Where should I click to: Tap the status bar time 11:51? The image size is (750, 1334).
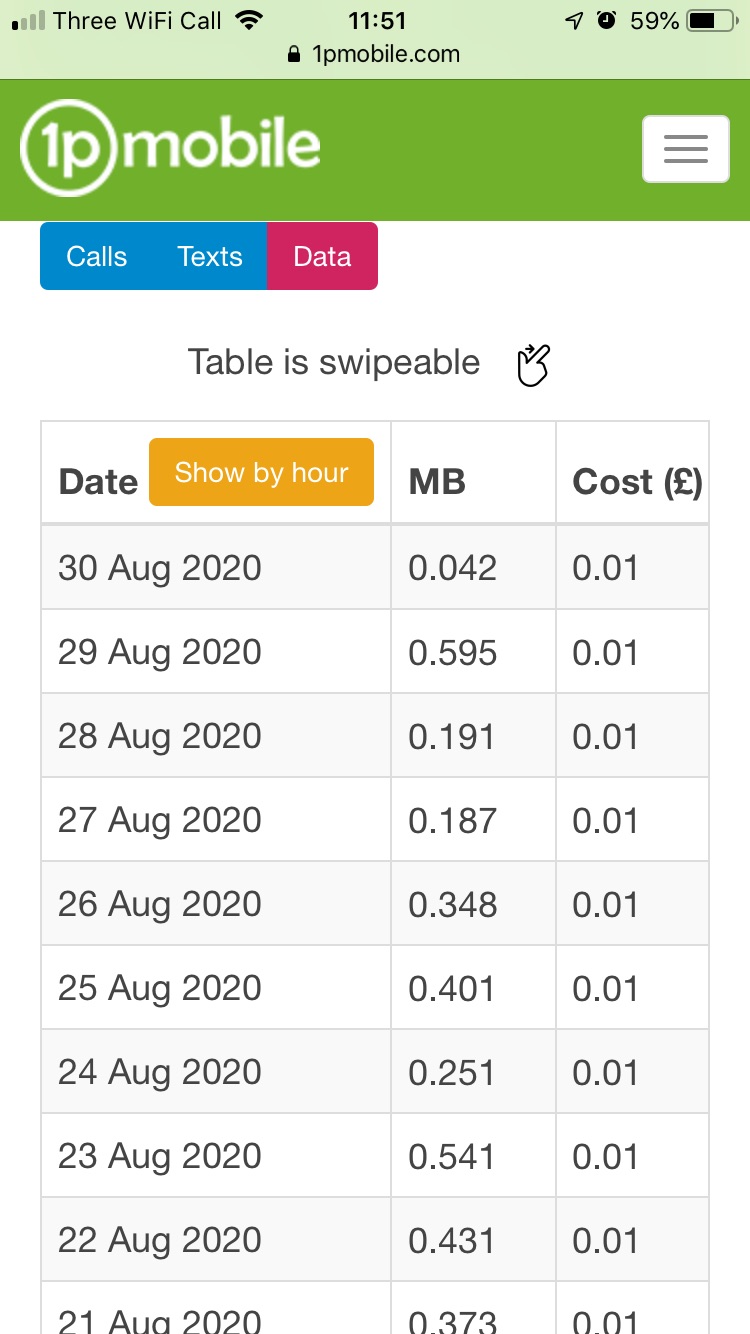click(377, 21)
